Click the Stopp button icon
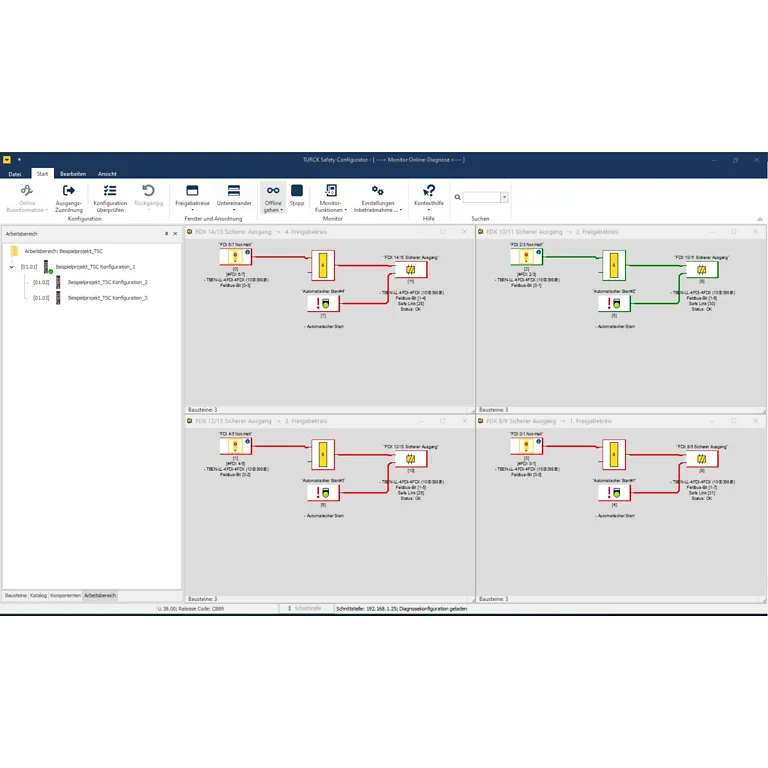 click(x=297, y=191)
